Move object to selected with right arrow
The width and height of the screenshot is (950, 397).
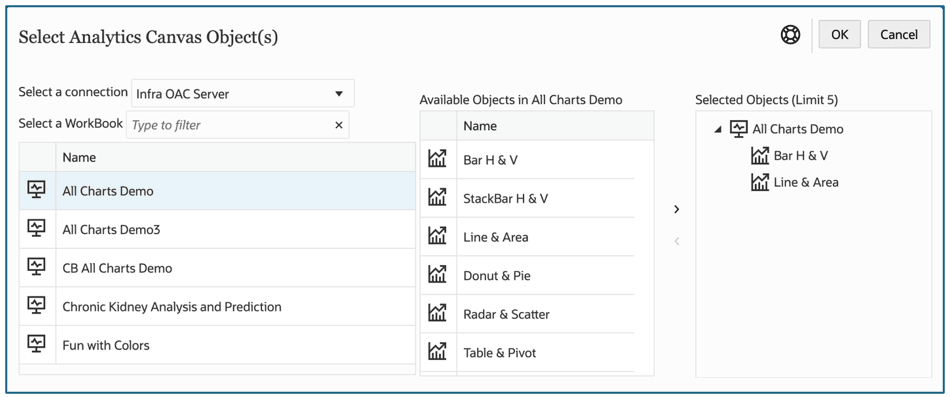pyautogui.click(x=677, y=209)
